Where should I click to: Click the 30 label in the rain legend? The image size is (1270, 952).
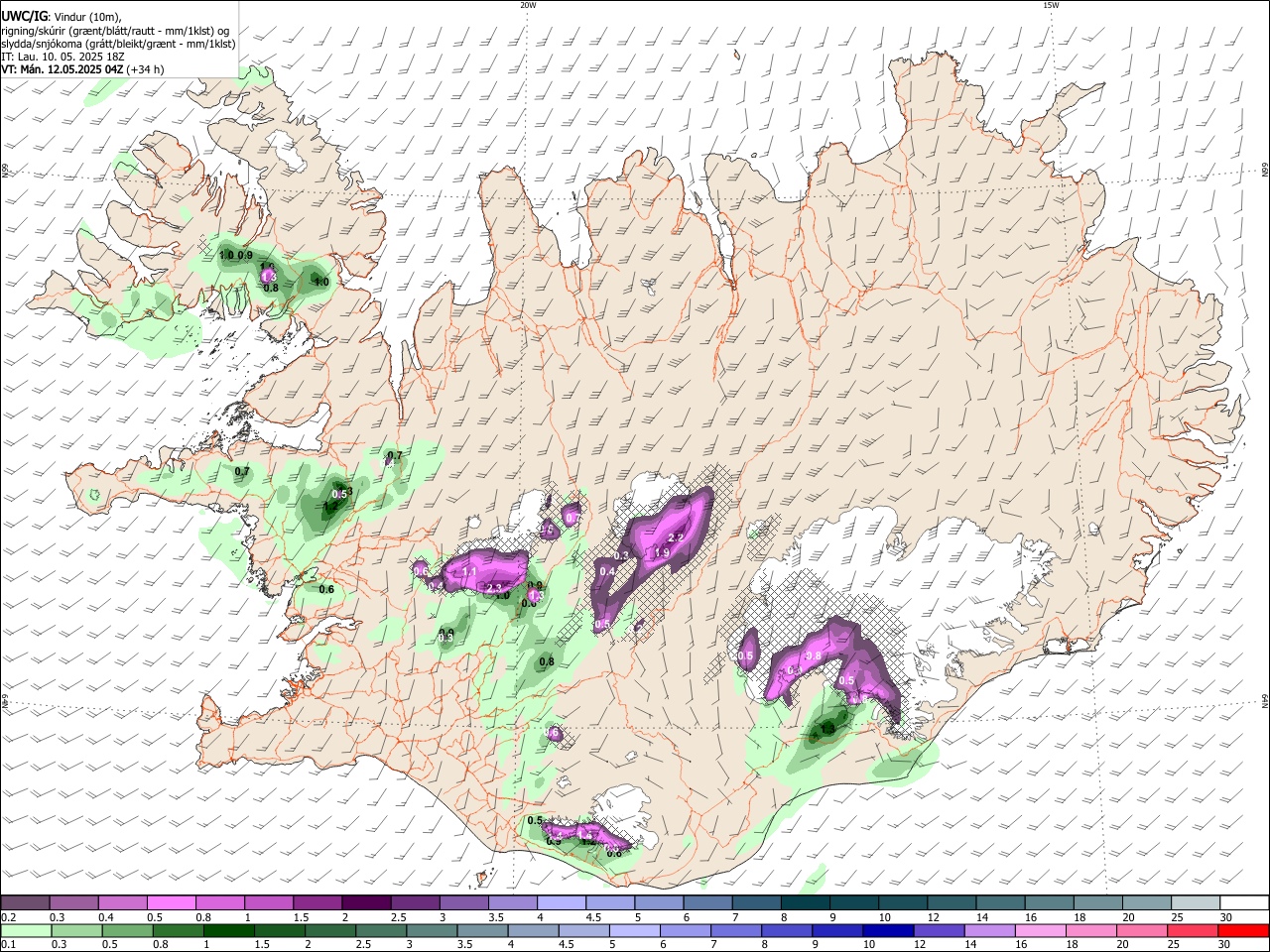(1223, 945)
